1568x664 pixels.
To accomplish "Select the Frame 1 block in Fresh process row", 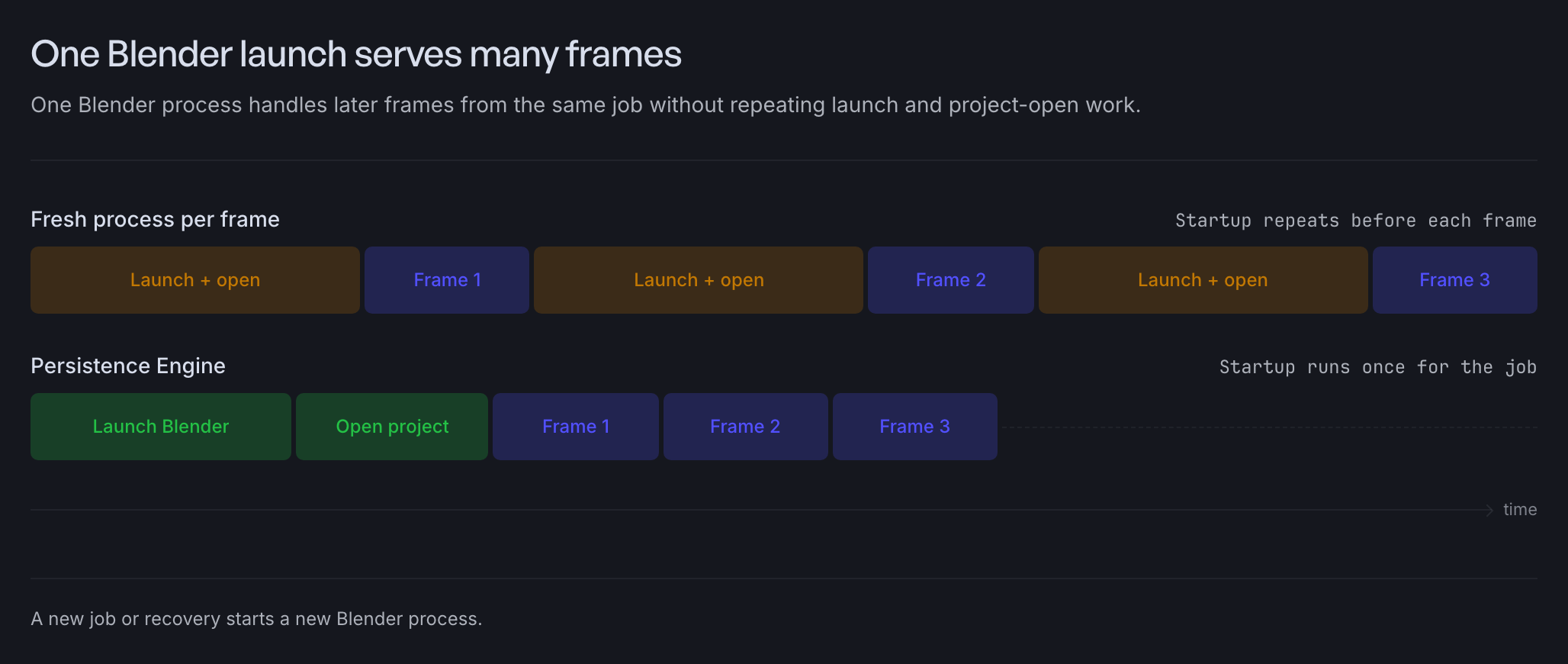I will (x=447, y=280).
